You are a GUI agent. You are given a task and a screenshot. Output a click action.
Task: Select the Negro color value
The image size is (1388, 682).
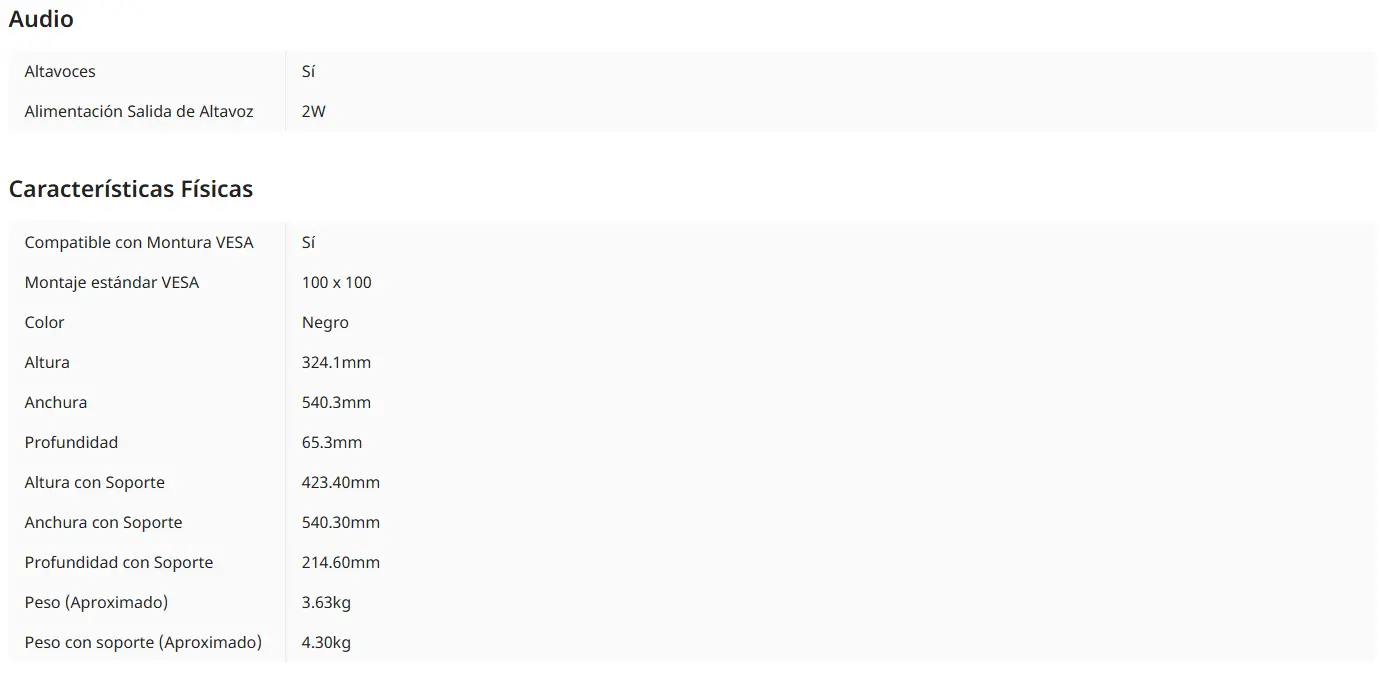[x=325, y=323]
